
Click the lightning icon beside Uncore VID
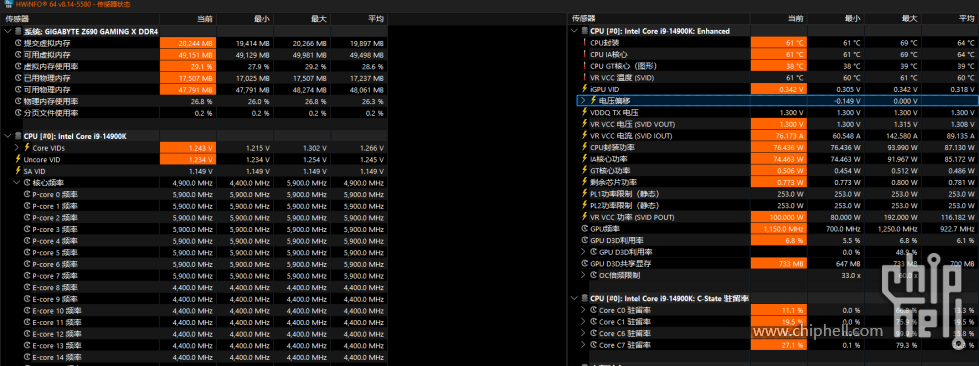tap(18, 159)
